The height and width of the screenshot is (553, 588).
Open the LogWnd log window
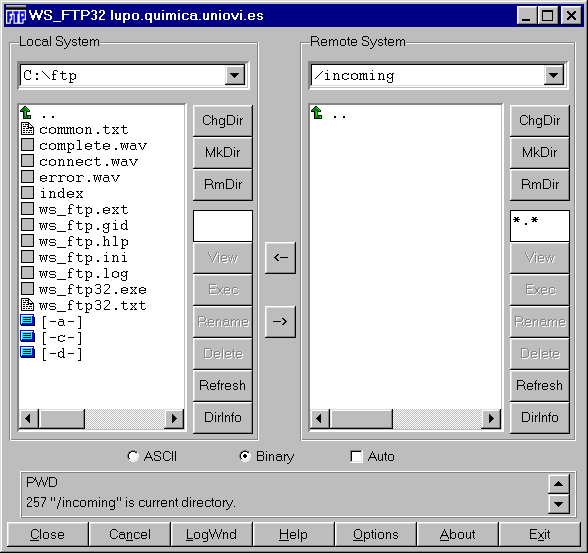coord(212,535)
